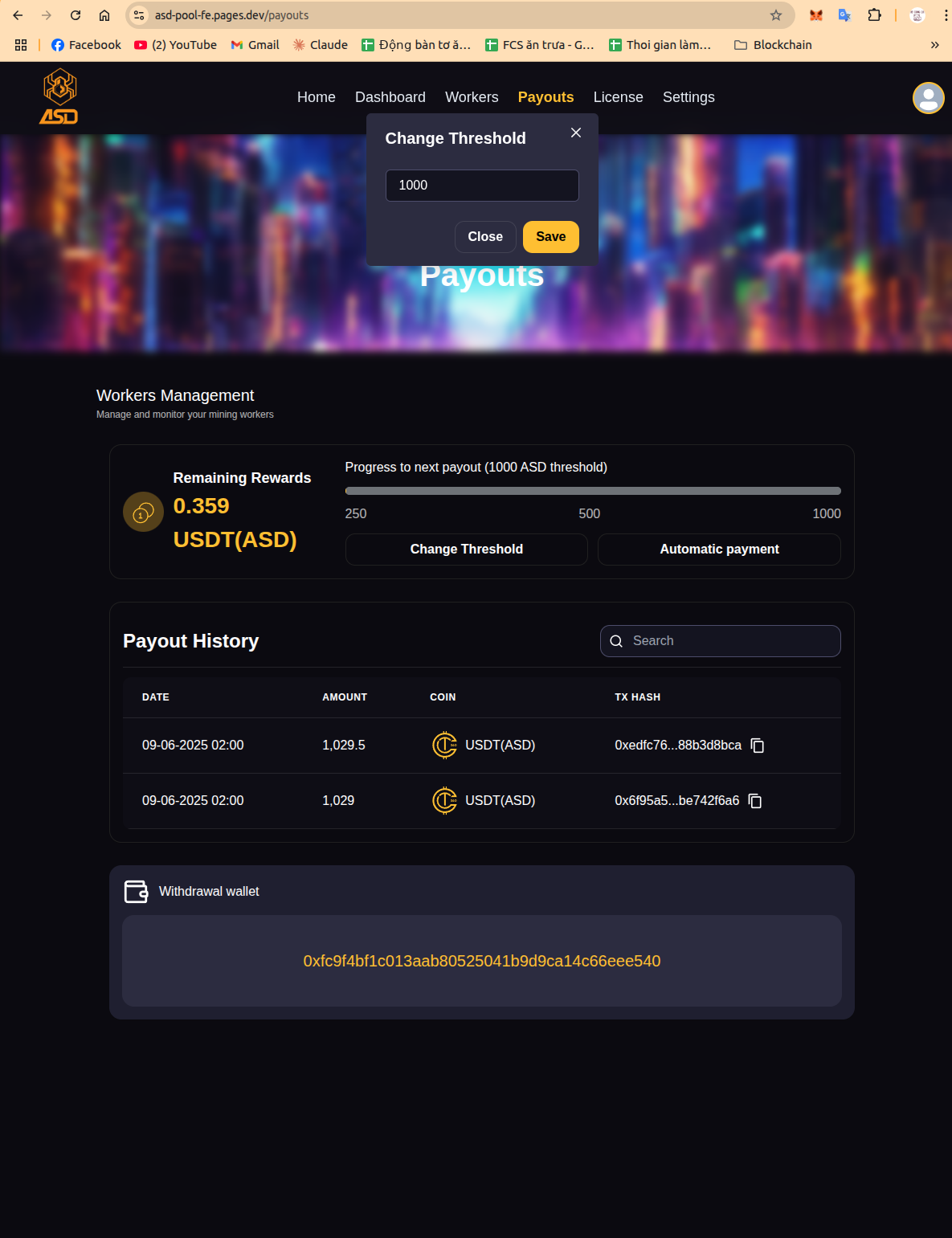Open the MetaMask extension icon
Viewport: 952px width, 1238px height.
coord(816,14)
